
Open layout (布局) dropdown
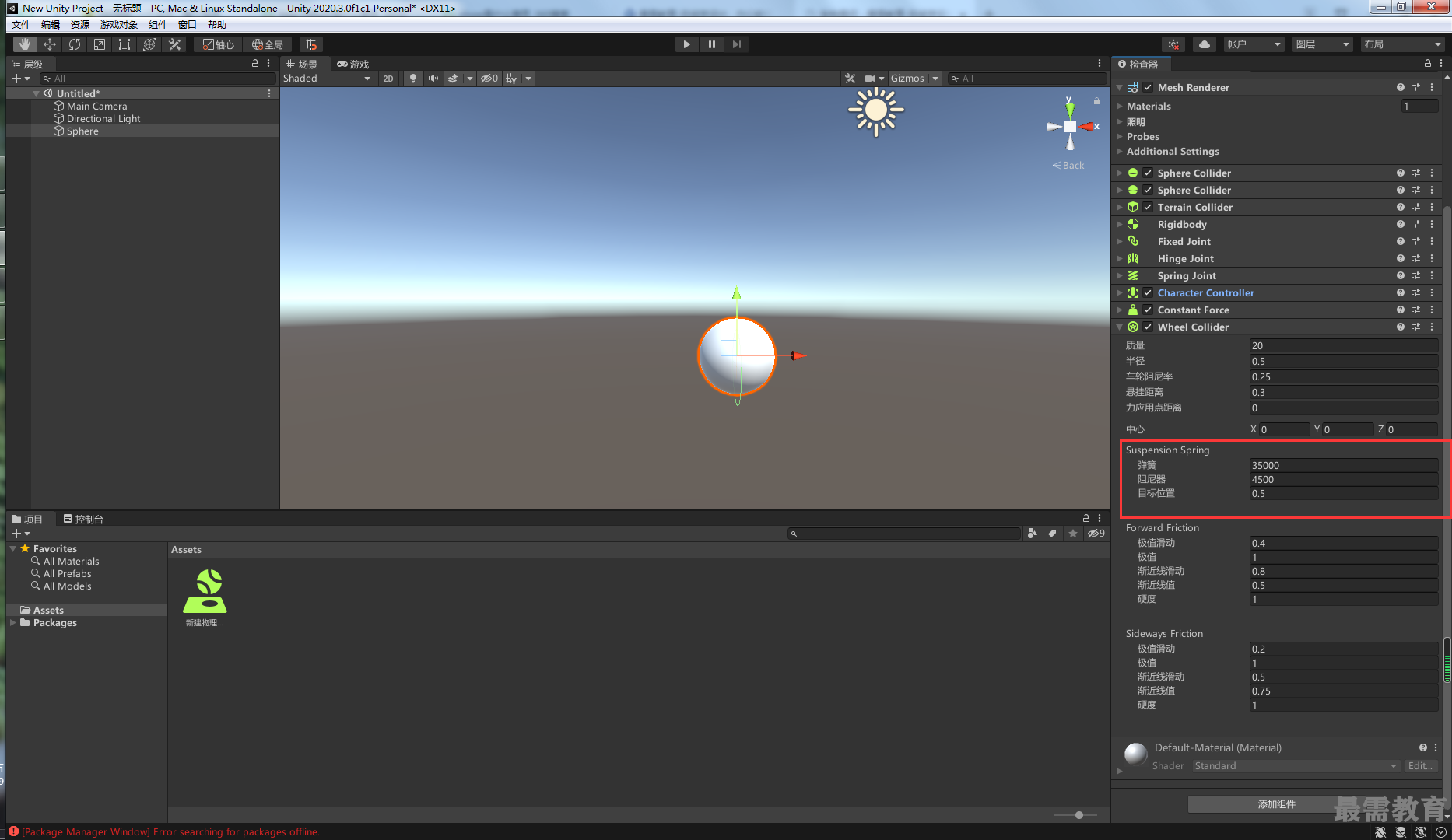[x=1402, y=44]
